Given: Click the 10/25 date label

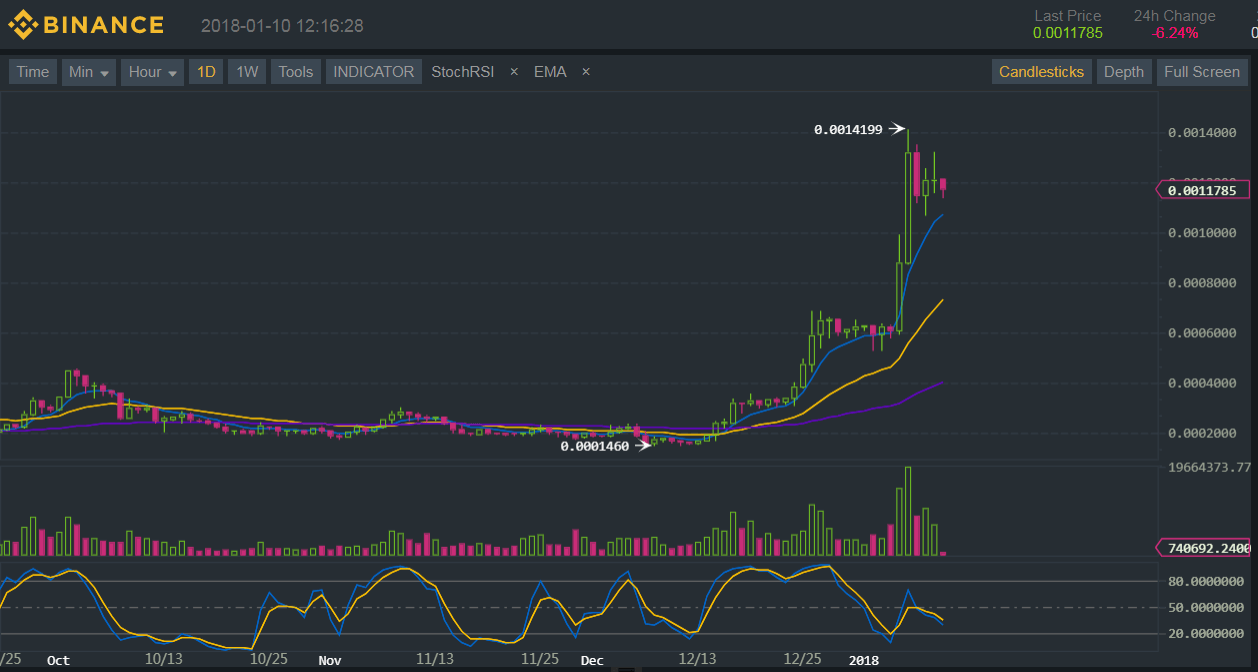Looking at the screenshot, I should (x=269, y=660).
